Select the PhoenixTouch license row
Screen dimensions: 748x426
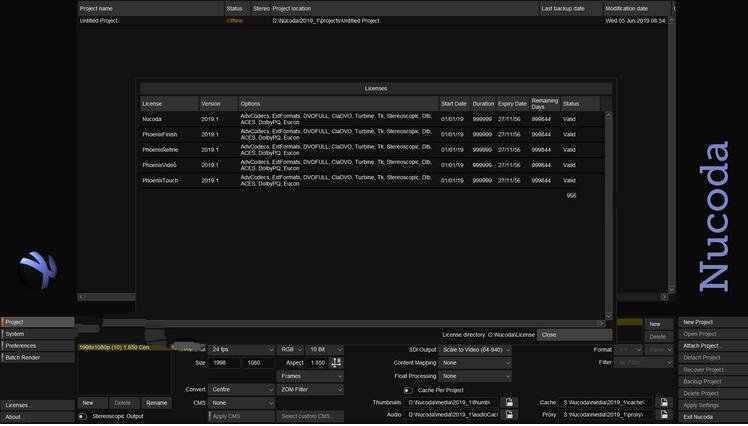(x=372, y=180)
